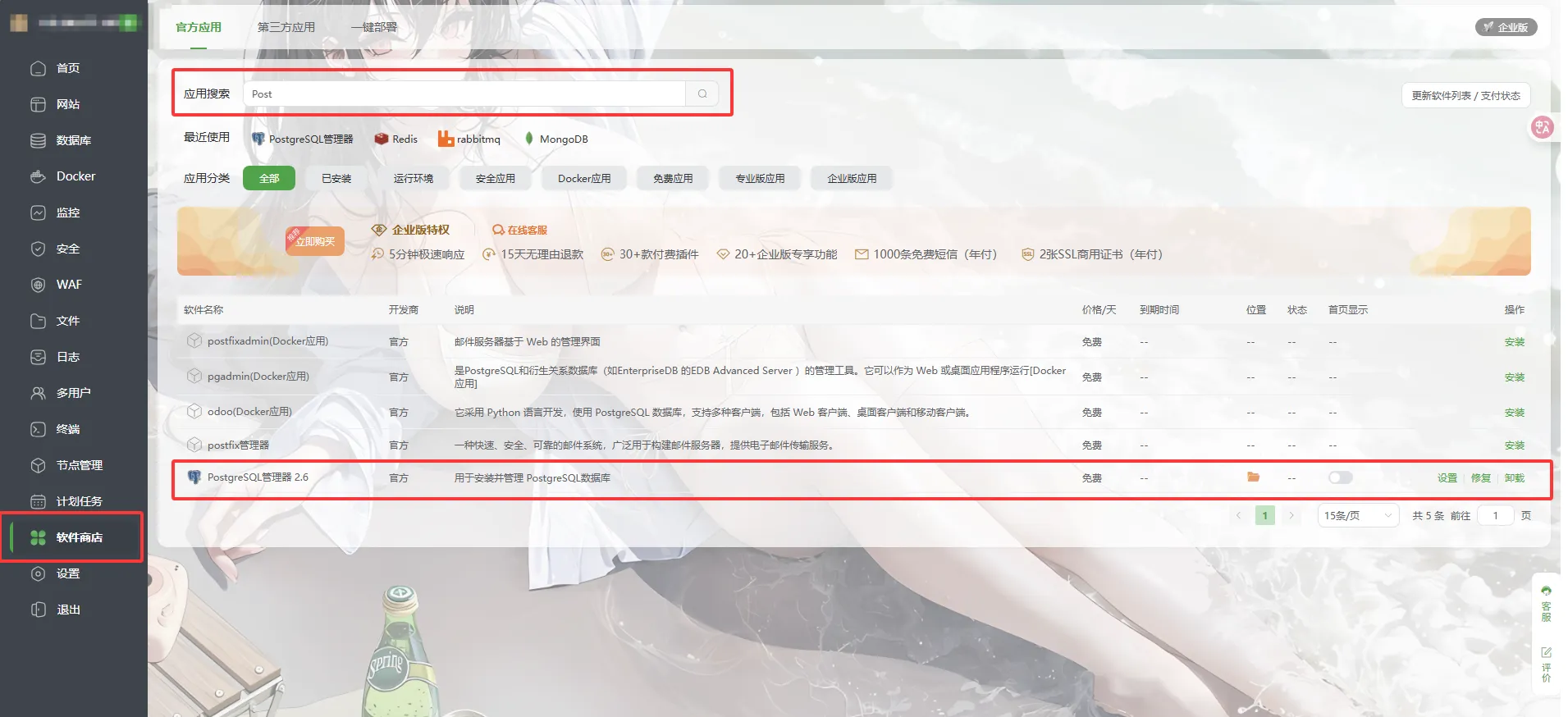Viewport: 1568px width, 717px height.
Task: Select the 专业版应用 category filter
Action: 760,178
